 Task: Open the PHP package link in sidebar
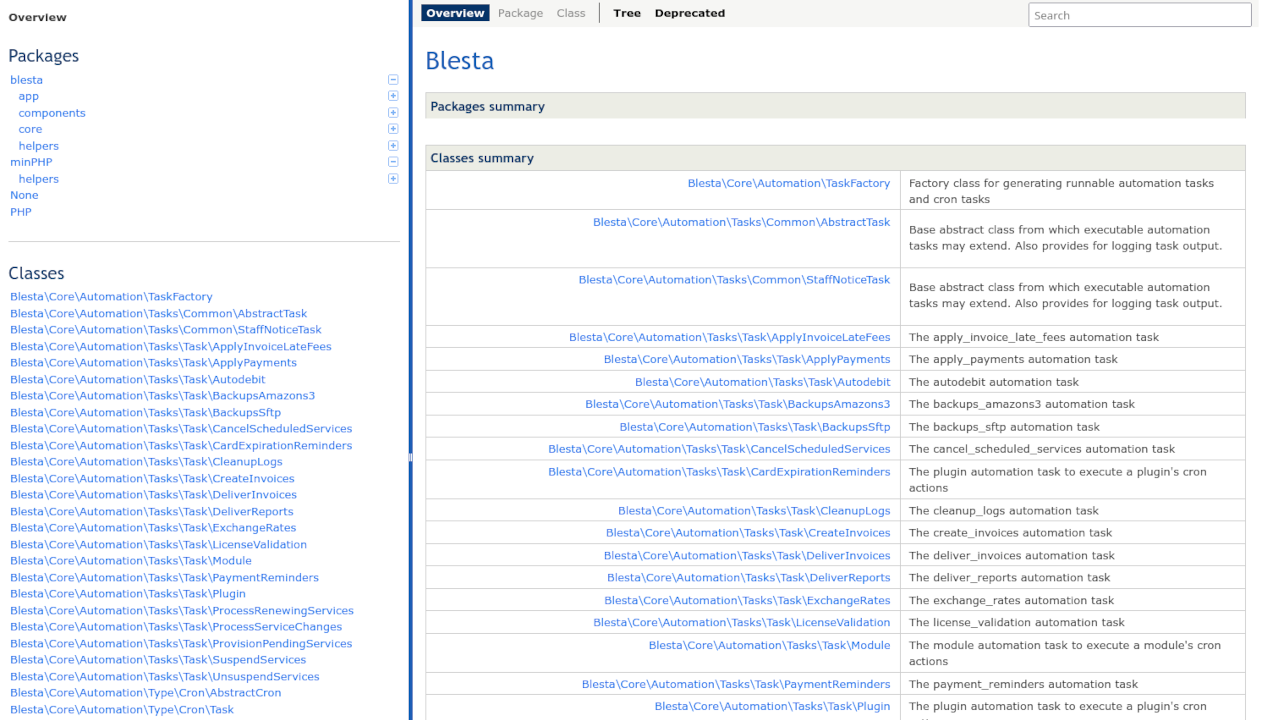[21, 212]
